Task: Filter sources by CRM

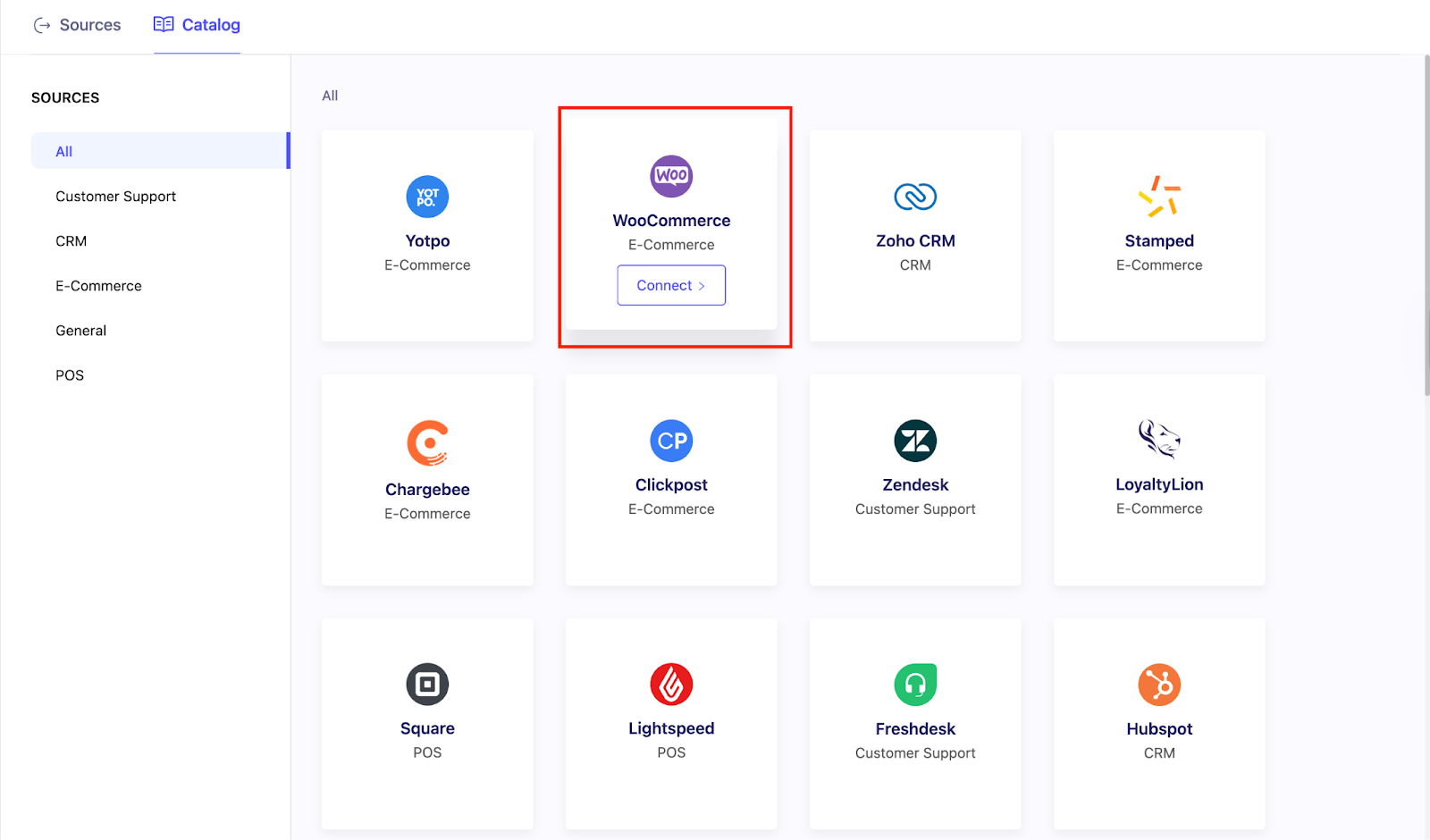Action: pyautogui.click(x=71, y=241)
